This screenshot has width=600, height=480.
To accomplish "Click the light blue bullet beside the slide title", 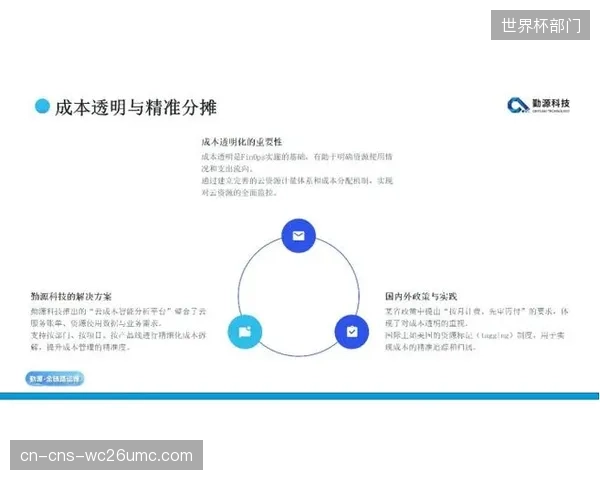I will [42, 106].
